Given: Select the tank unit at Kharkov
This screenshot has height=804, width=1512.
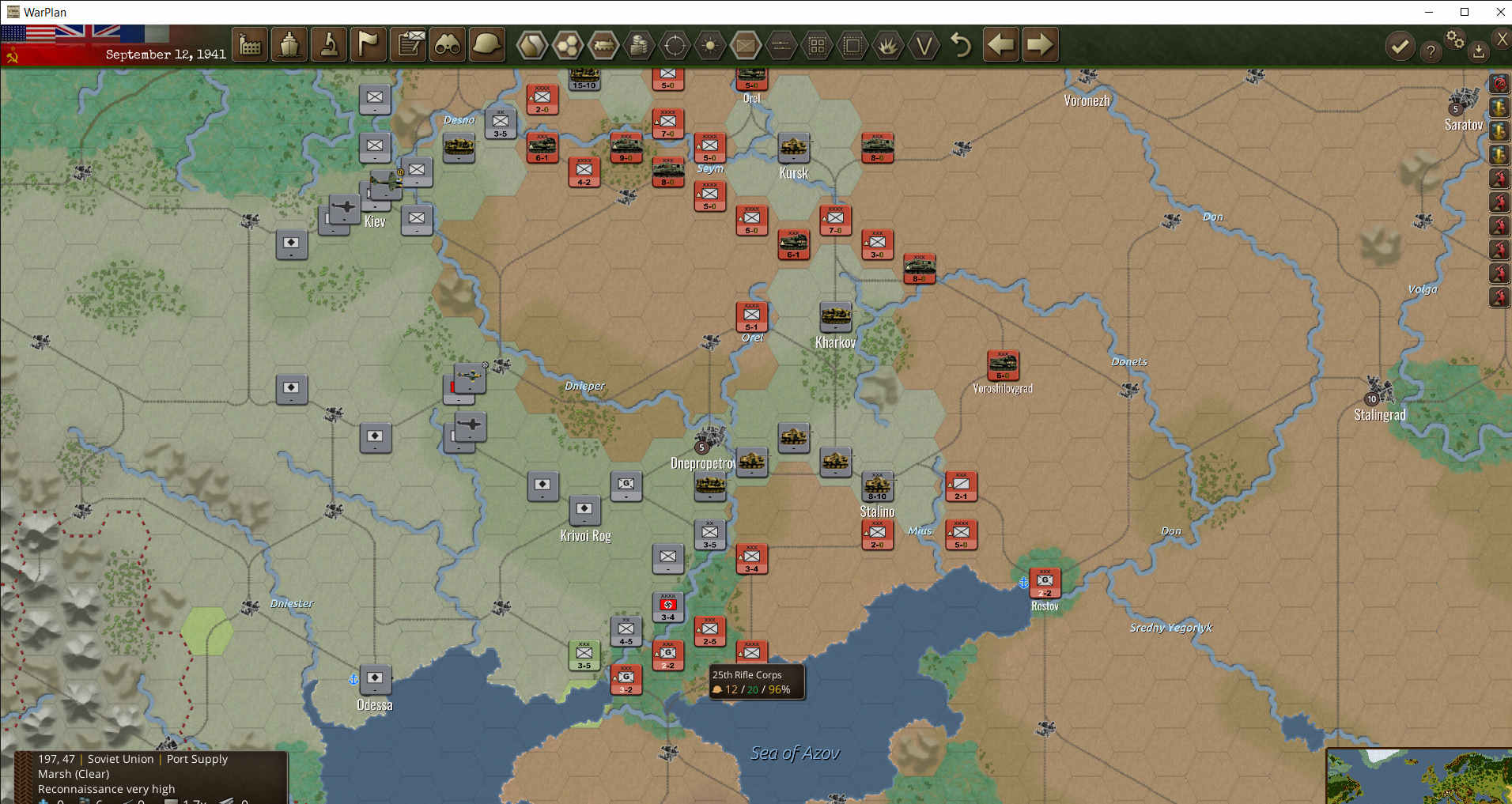Looking at the screenshot, I should click(836, 317).
